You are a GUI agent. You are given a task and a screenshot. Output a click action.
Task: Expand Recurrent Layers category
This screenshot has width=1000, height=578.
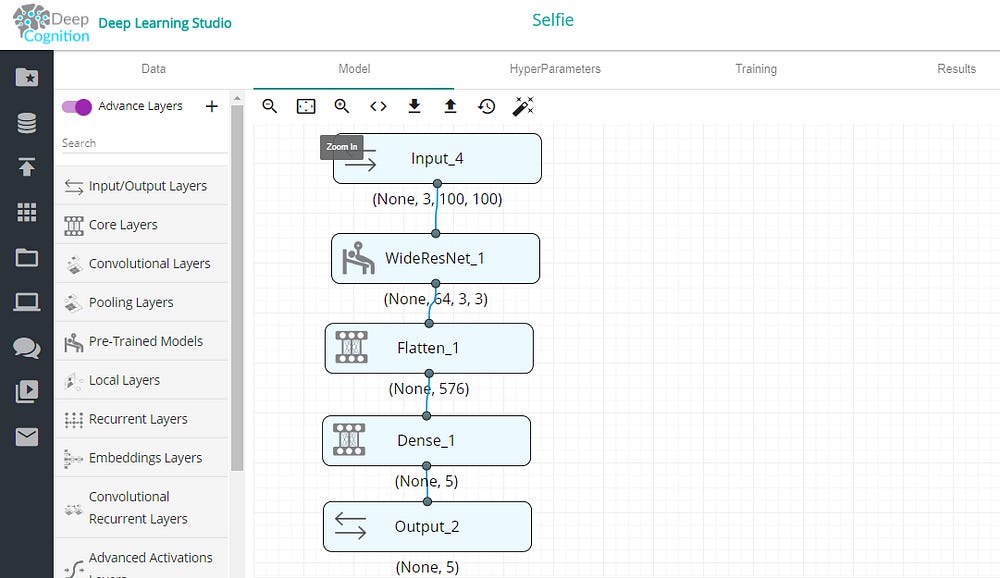click(x=142, y=419)
